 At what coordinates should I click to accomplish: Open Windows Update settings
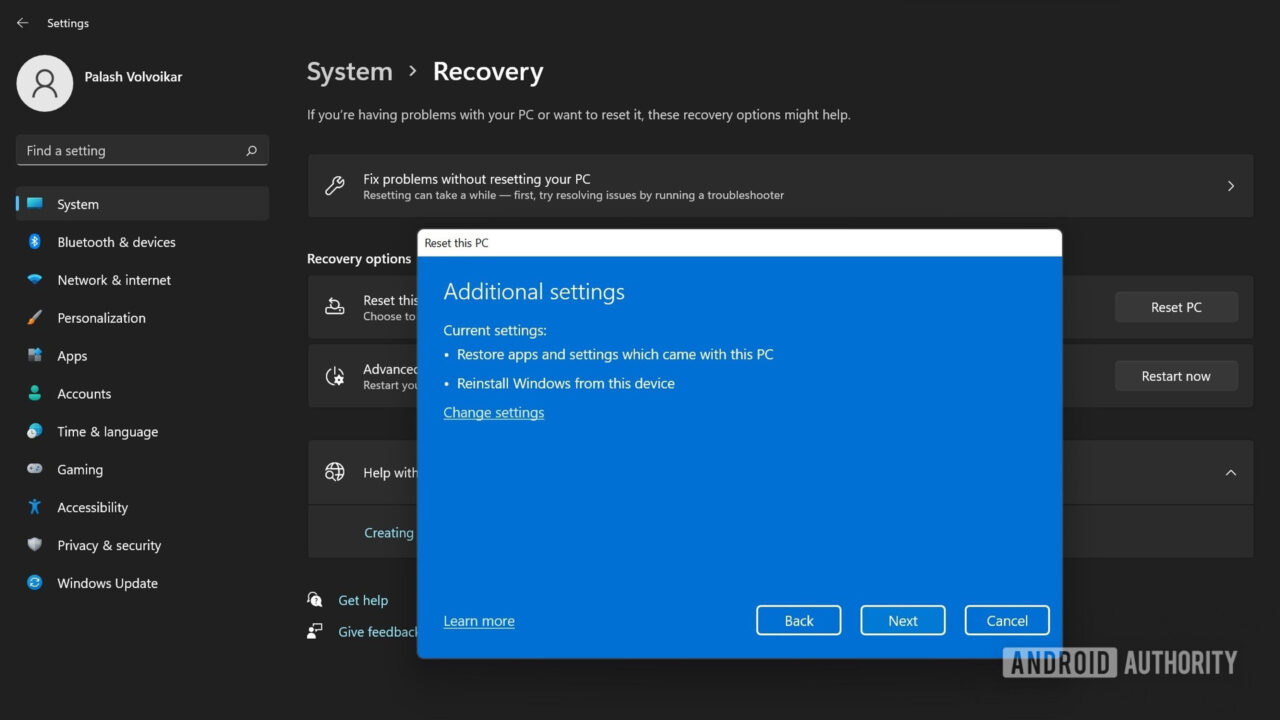coord(107,583)
